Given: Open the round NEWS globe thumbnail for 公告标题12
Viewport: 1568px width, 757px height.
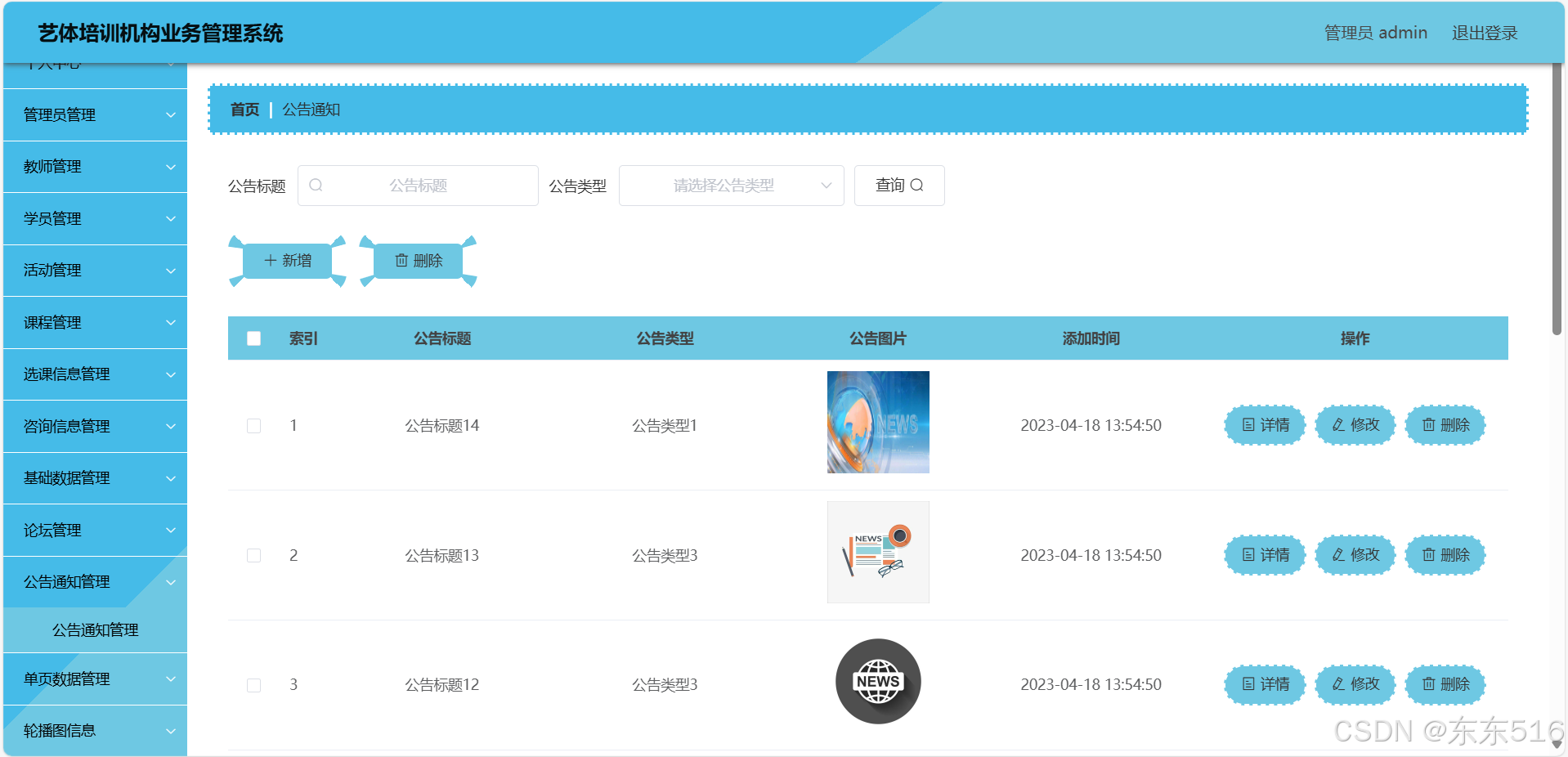Looking at the screenshot, I should [x=878, y=681].
